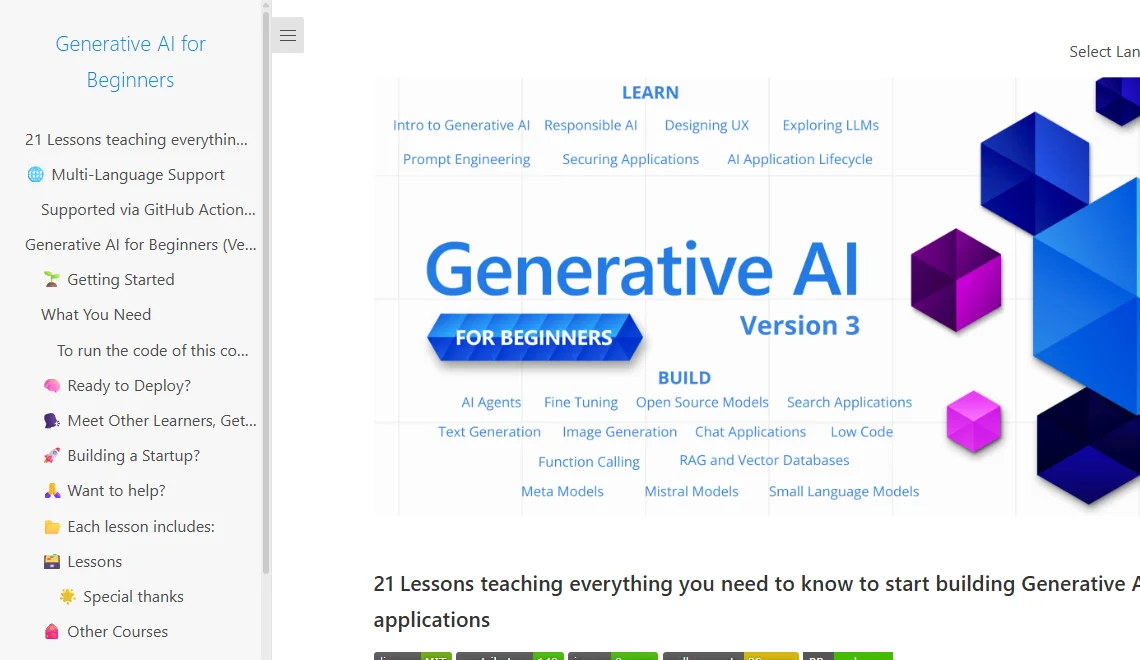Select the brain Ready to Deploy? entry

[x=117, y=386]
